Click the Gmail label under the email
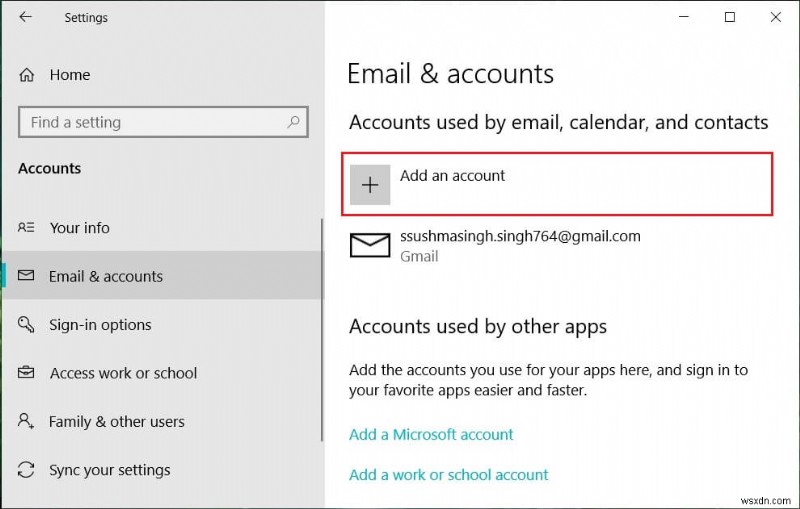 419,256
